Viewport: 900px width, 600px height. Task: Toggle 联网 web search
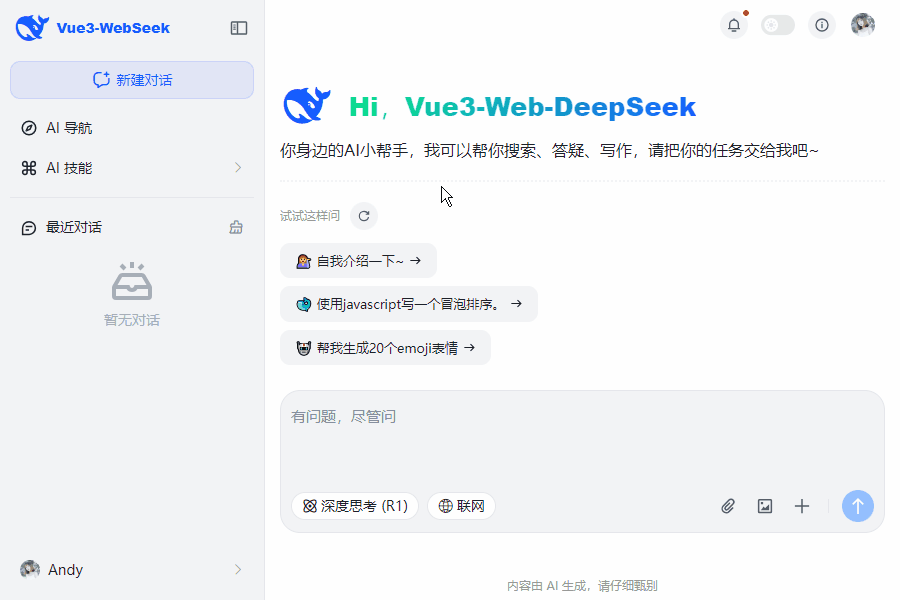click(x=461, y=506)
